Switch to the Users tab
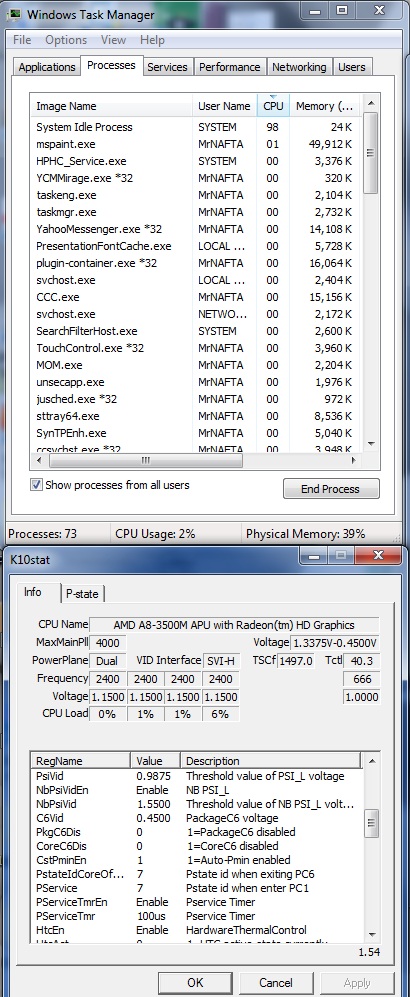This screenshot has width=410, height=997. [352, 67]
